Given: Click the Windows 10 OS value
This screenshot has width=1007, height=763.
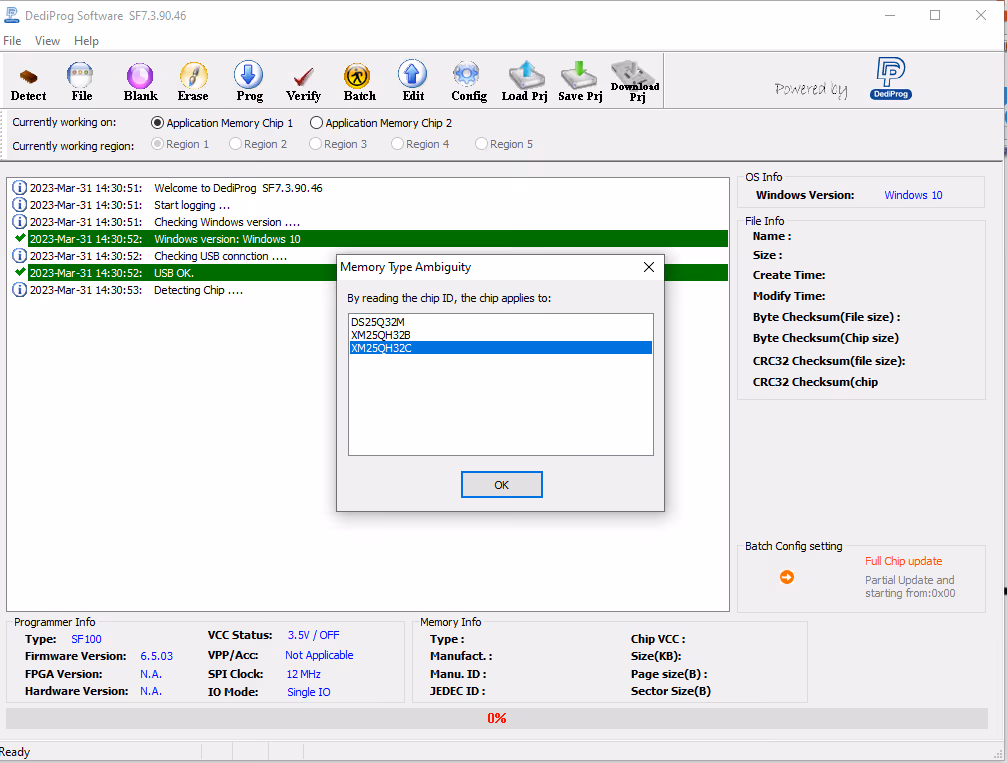Looking at the screenshot, I should 913,195.
